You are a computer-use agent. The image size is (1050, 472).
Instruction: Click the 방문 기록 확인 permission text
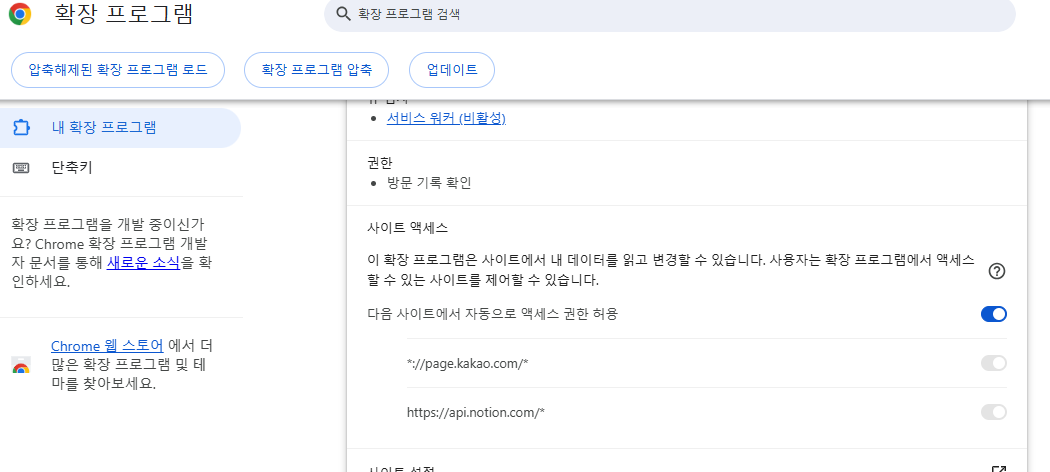click(x=429, y=183)
